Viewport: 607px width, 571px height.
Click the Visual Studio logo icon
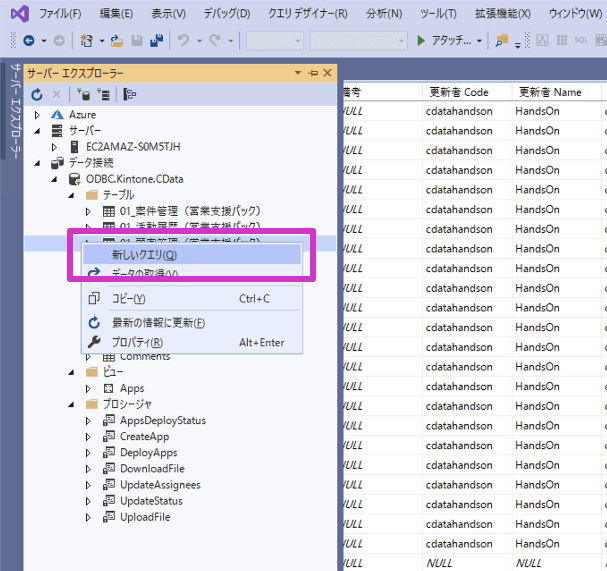pyautogui.click(x=20, y=14)
